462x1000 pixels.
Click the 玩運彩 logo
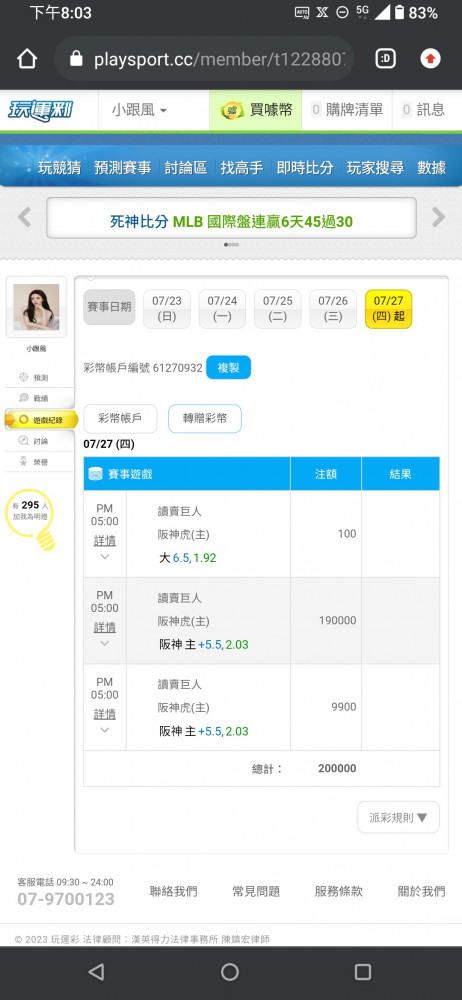40,110
